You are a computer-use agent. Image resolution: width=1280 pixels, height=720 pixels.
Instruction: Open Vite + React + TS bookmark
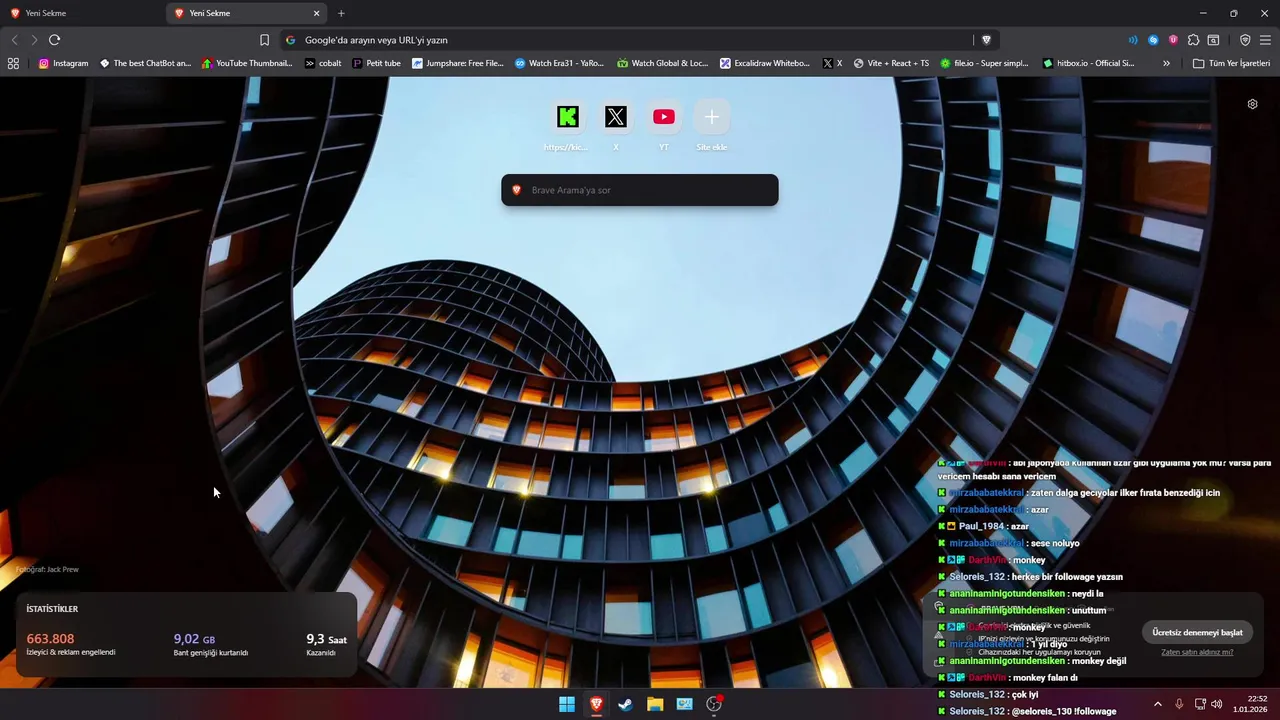point(891,63)
